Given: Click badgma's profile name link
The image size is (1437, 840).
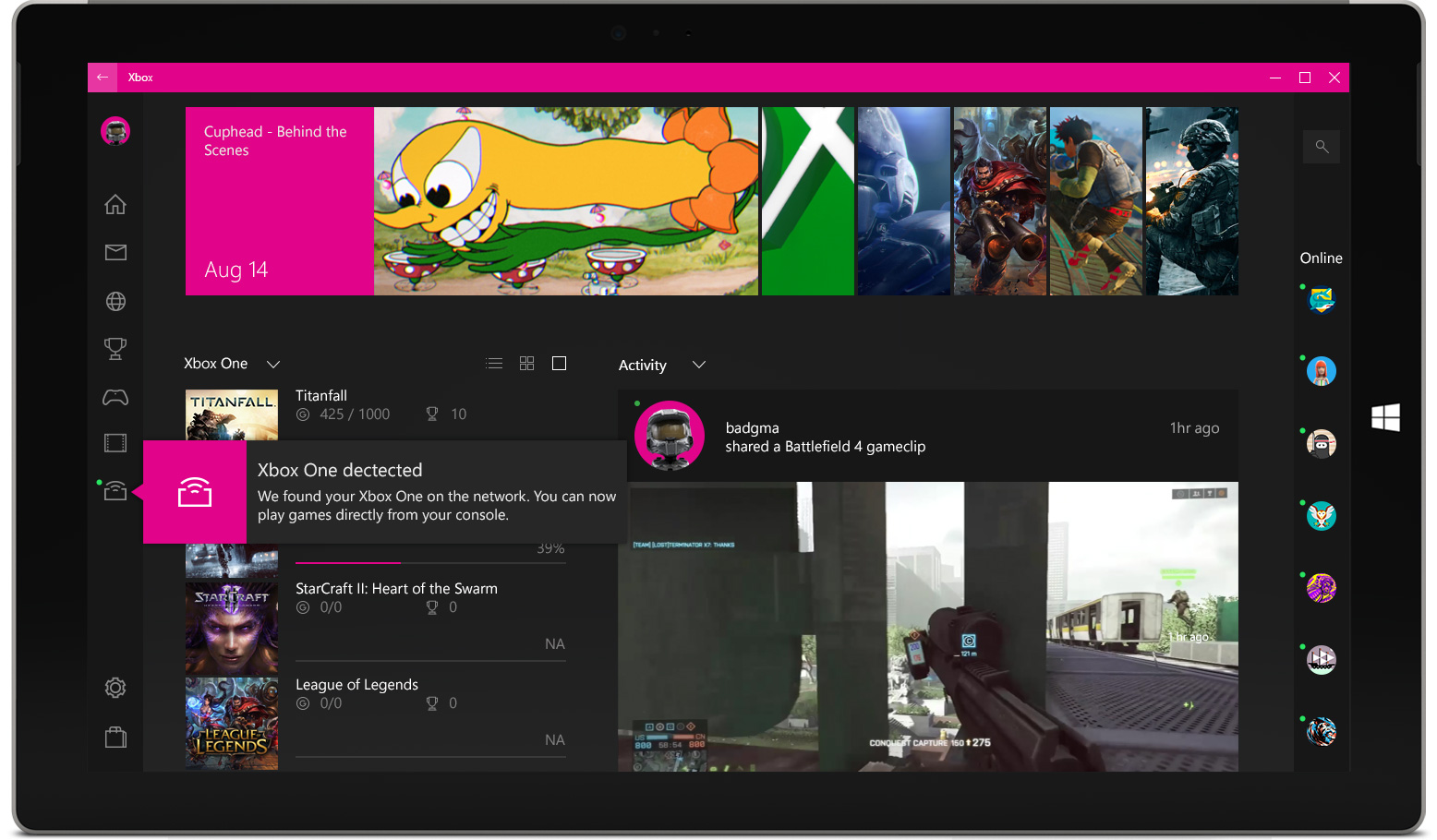Looking at the screenshot, I should click(752, 427).
